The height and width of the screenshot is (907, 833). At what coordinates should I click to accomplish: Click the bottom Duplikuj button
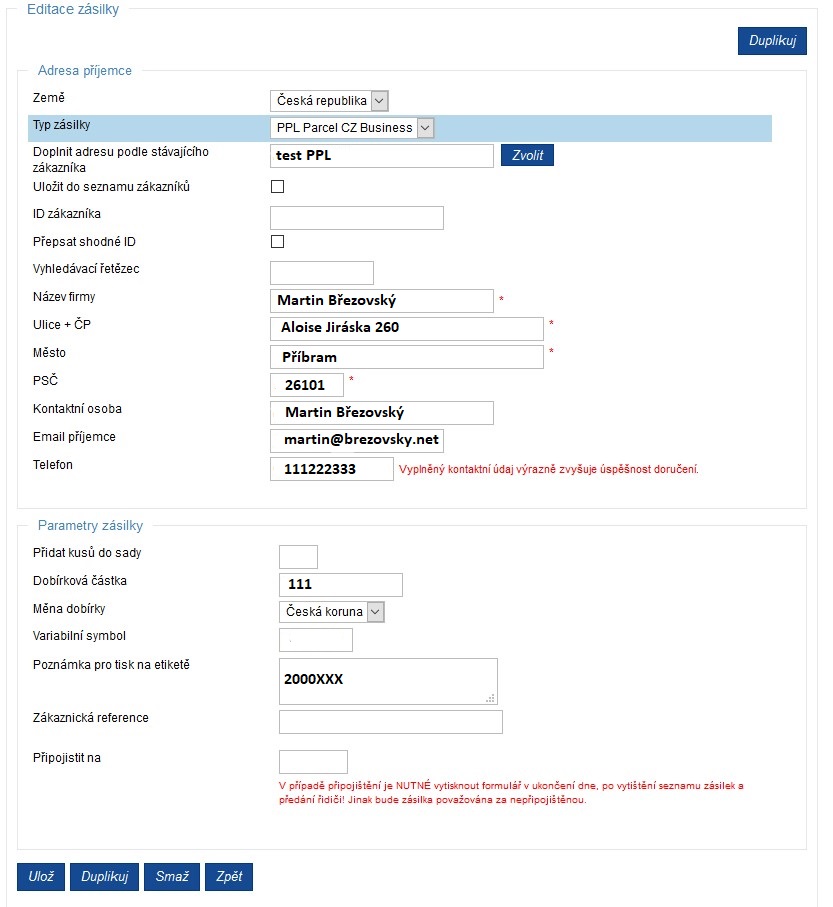click(104, 876)
